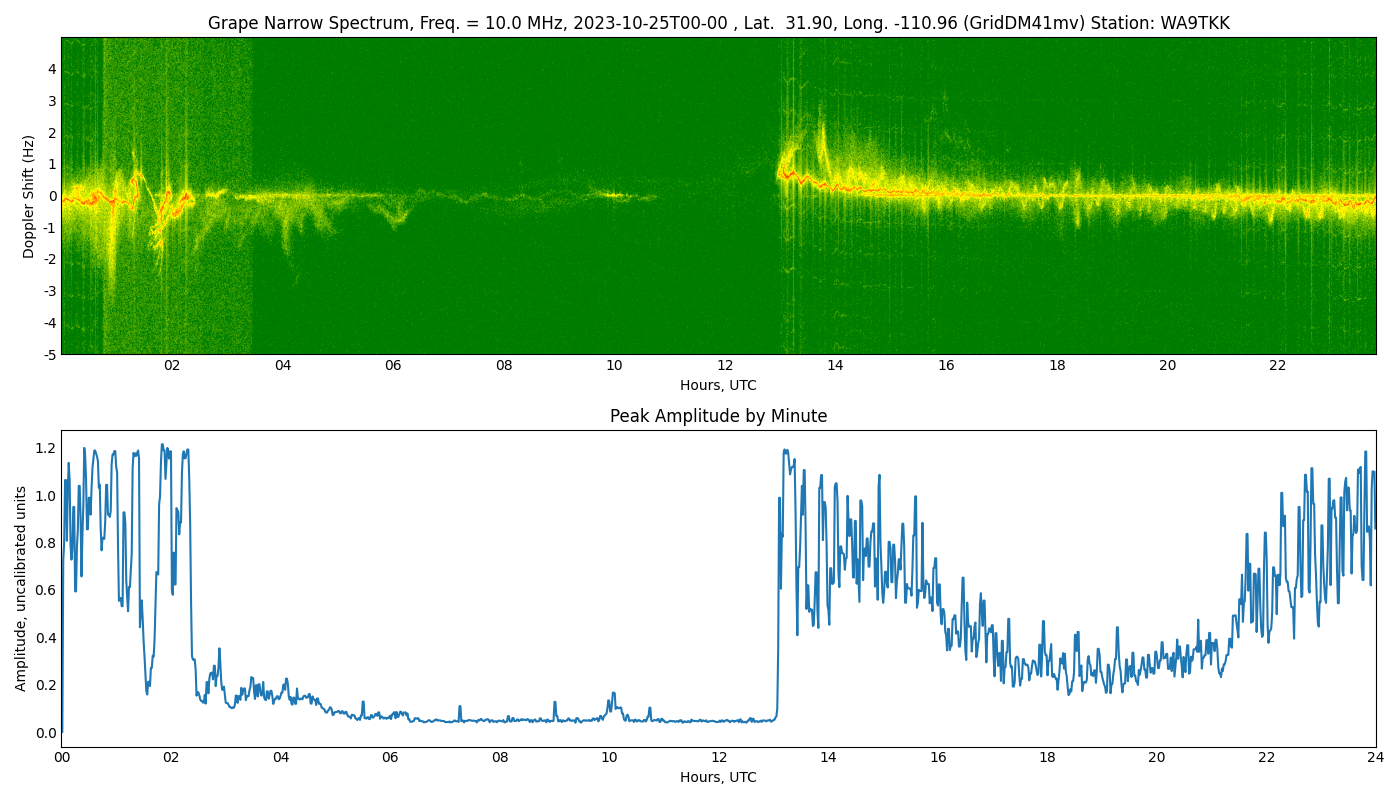
Task: Click Hours, UTC label under amplitude plot
Action: pyautogui.click(x=718, y=777)
